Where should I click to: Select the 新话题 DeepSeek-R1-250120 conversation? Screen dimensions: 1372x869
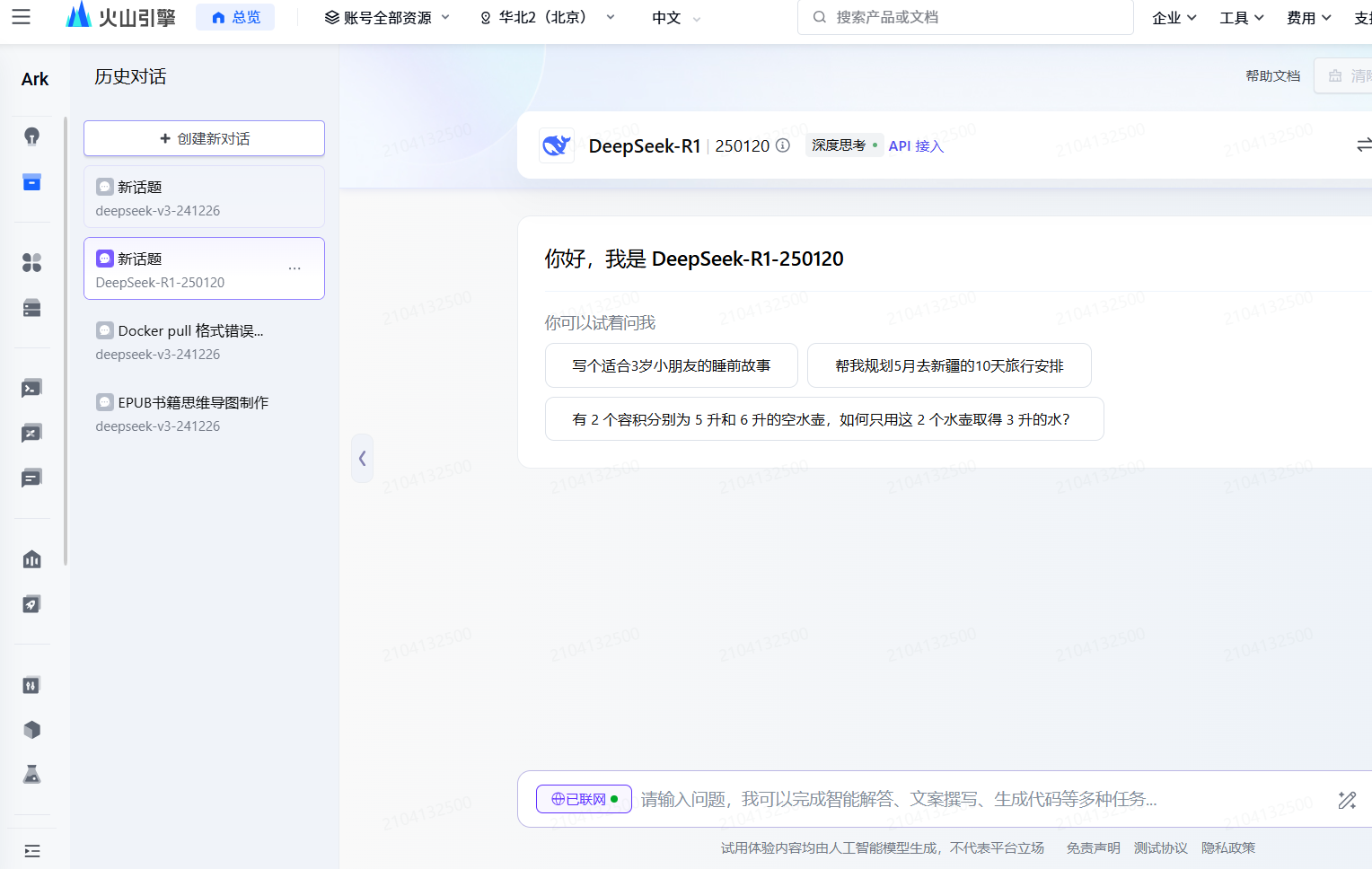204,268
